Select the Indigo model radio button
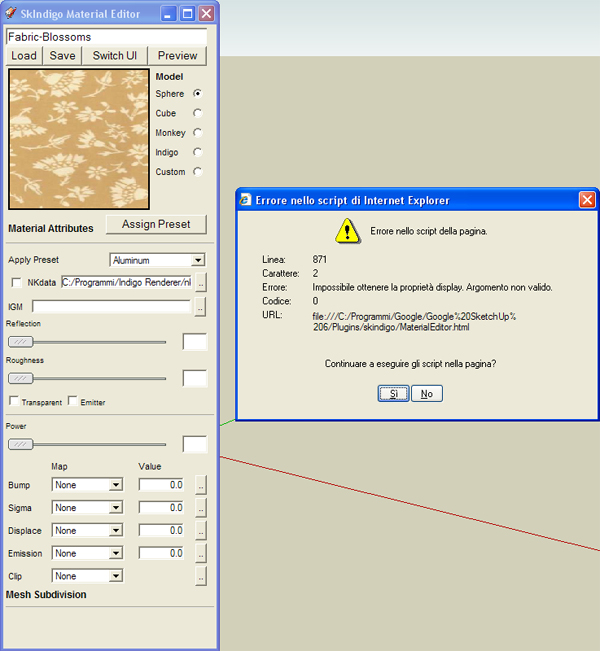This screenshot has width=600, height=651. point(198,152)
